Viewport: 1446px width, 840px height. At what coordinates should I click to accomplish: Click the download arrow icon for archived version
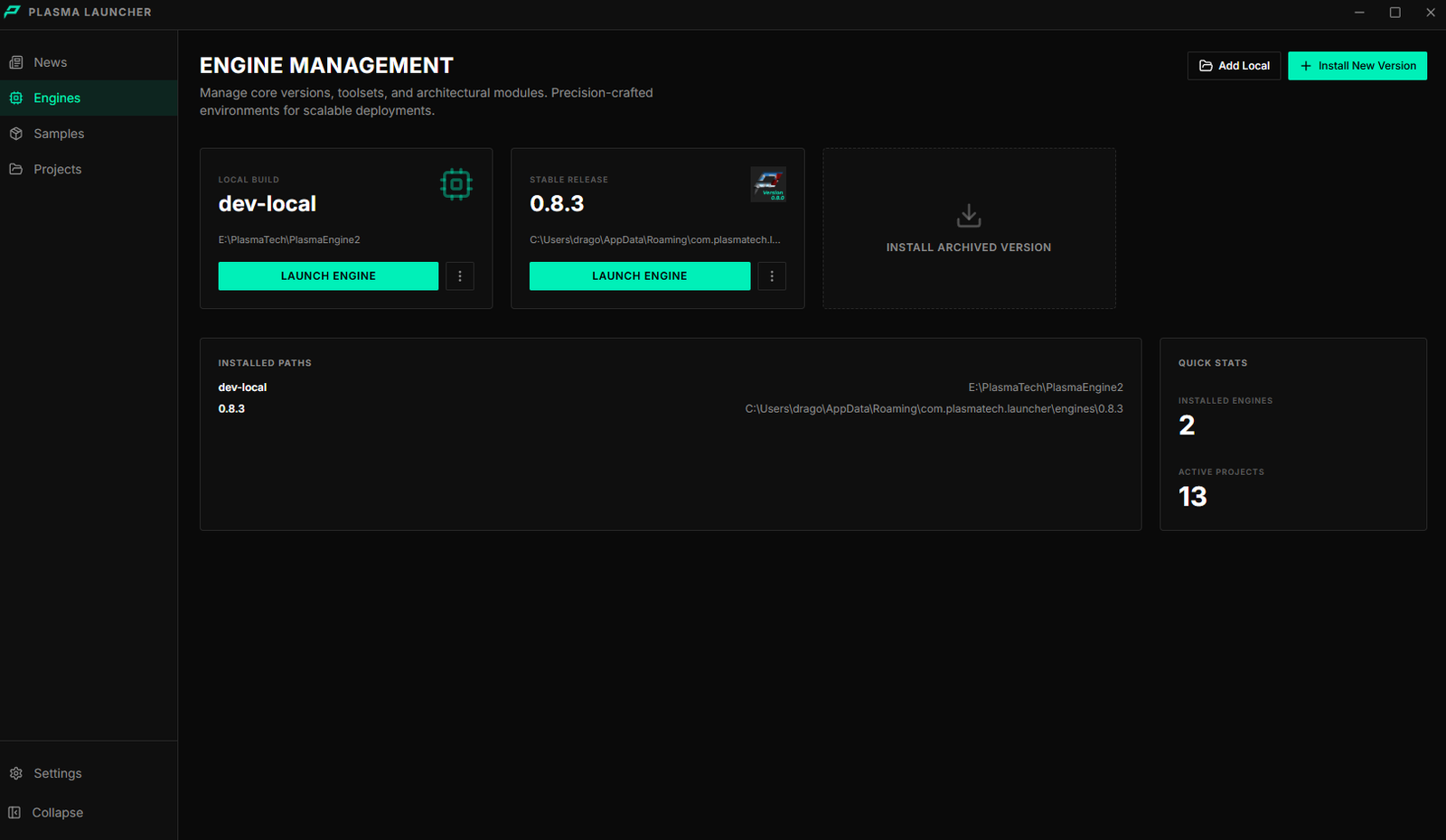[x=969, y=215]
